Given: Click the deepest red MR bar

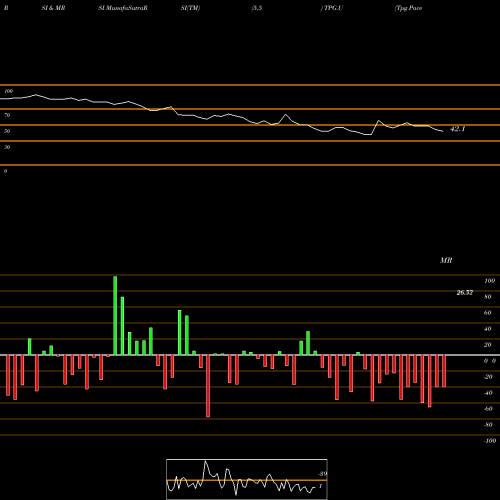Looking at the screenshot, I should (208, 386).
